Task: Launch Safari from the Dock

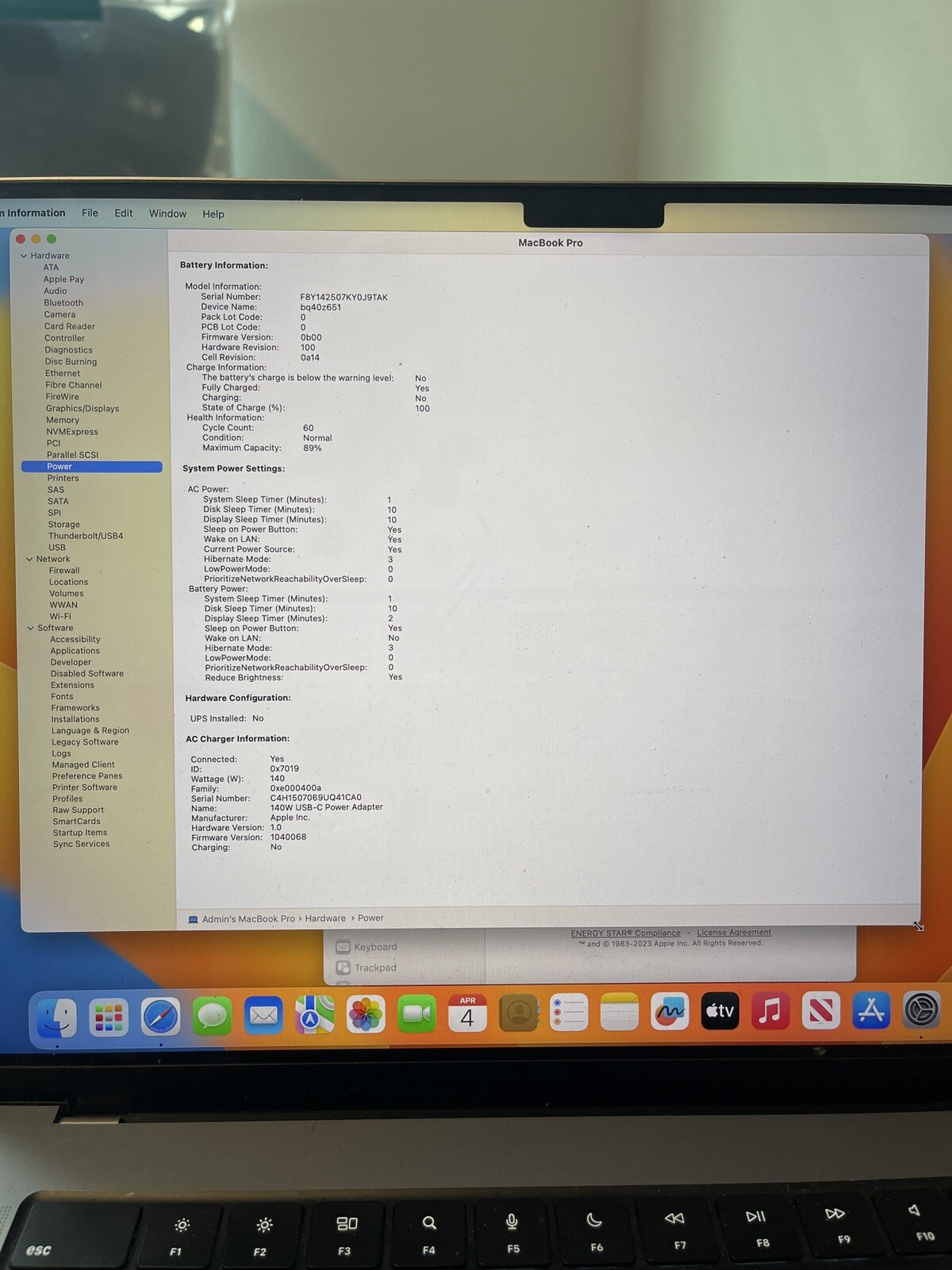Action: pyautogui.click(x=160, y=1017)
